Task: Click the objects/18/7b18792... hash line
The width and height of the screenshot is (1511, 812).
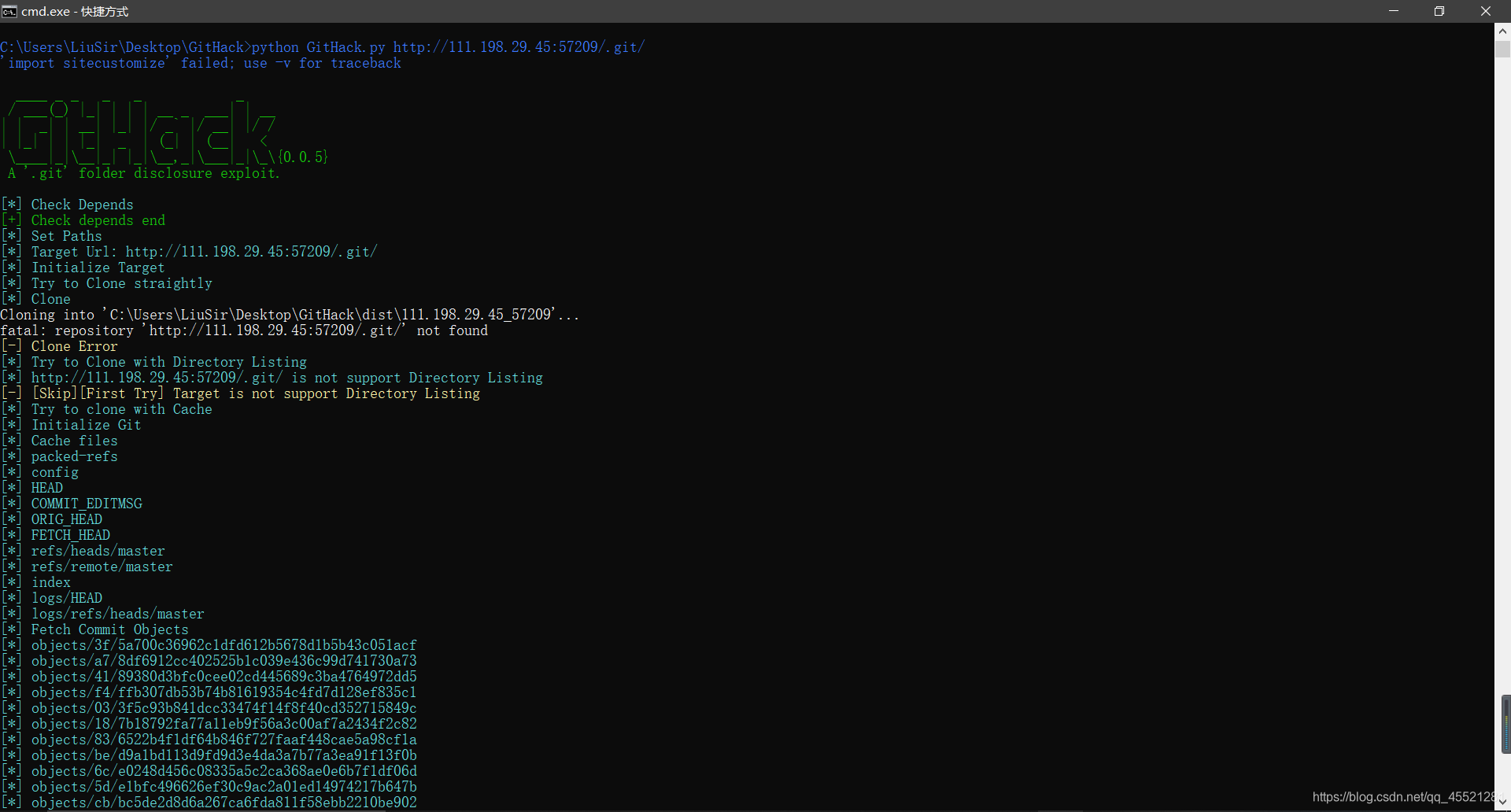Action: (209, 724)
